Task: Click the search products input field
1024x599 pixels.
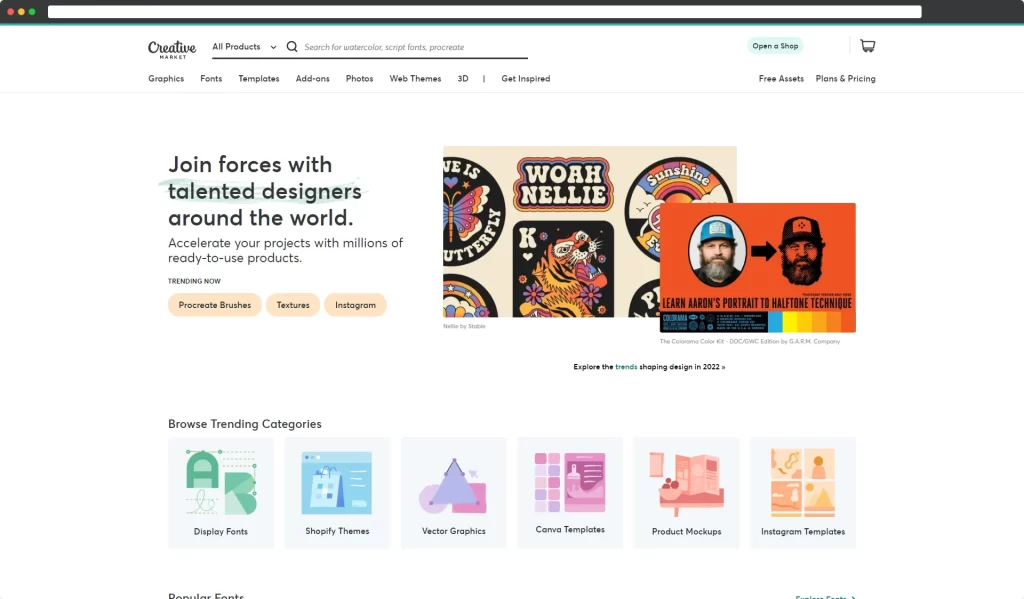Action: click(415, 47)
